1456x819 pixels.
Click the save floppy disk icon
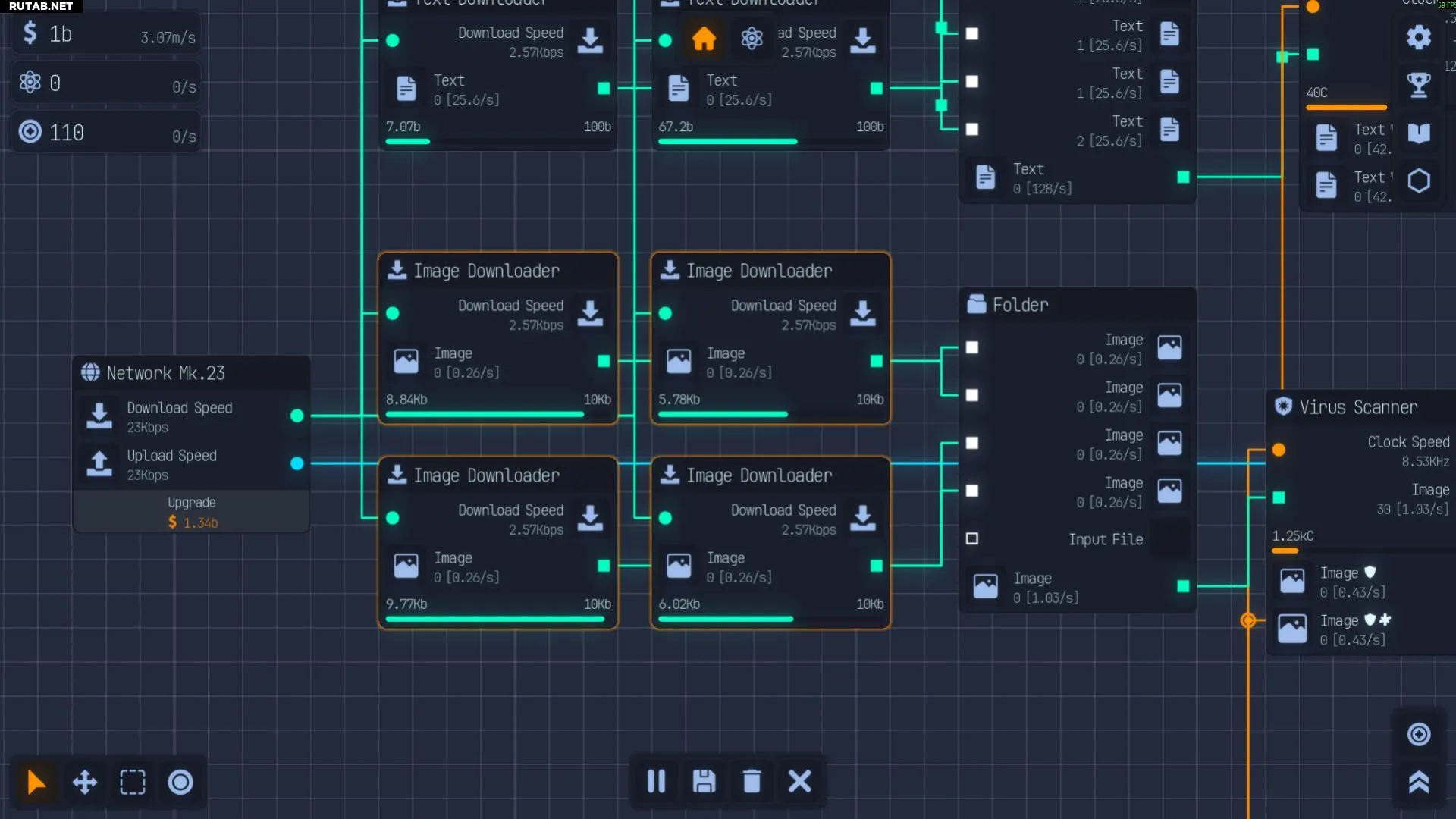click(x=704, y=781)
